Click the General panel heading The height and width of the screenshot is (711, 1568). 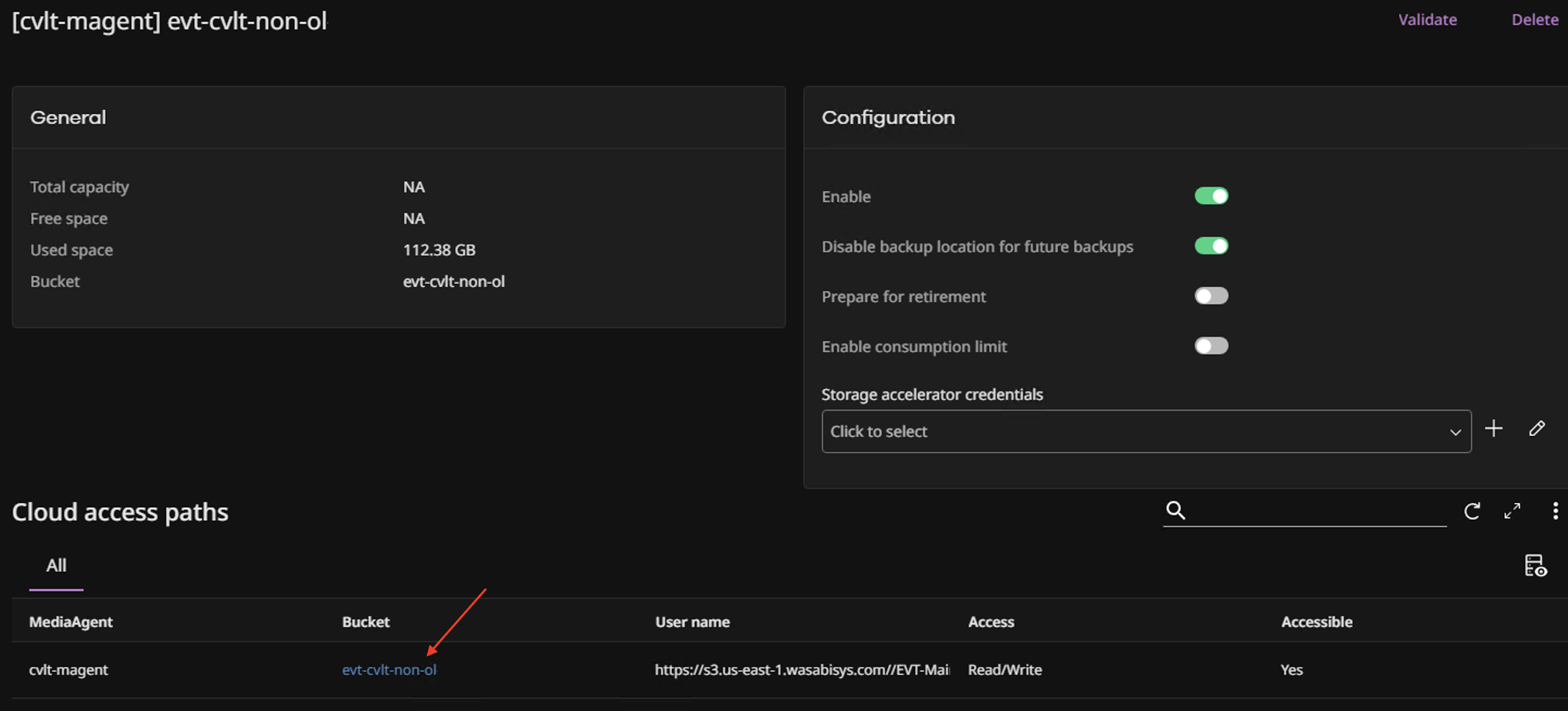coord(68,118)
